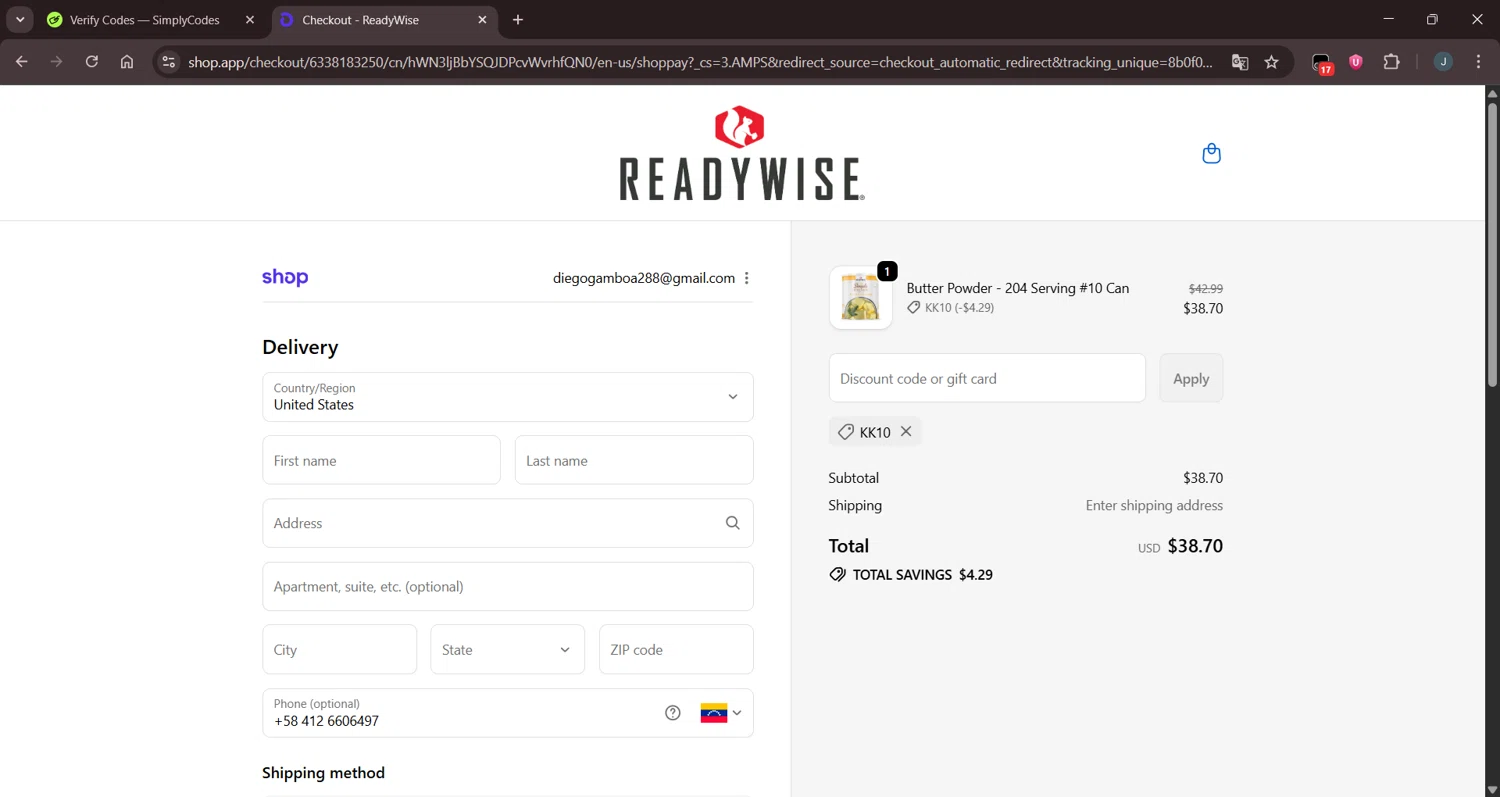Restore down the browser window
Viewport: 1500px width, 797px height.
point(1432,20)
